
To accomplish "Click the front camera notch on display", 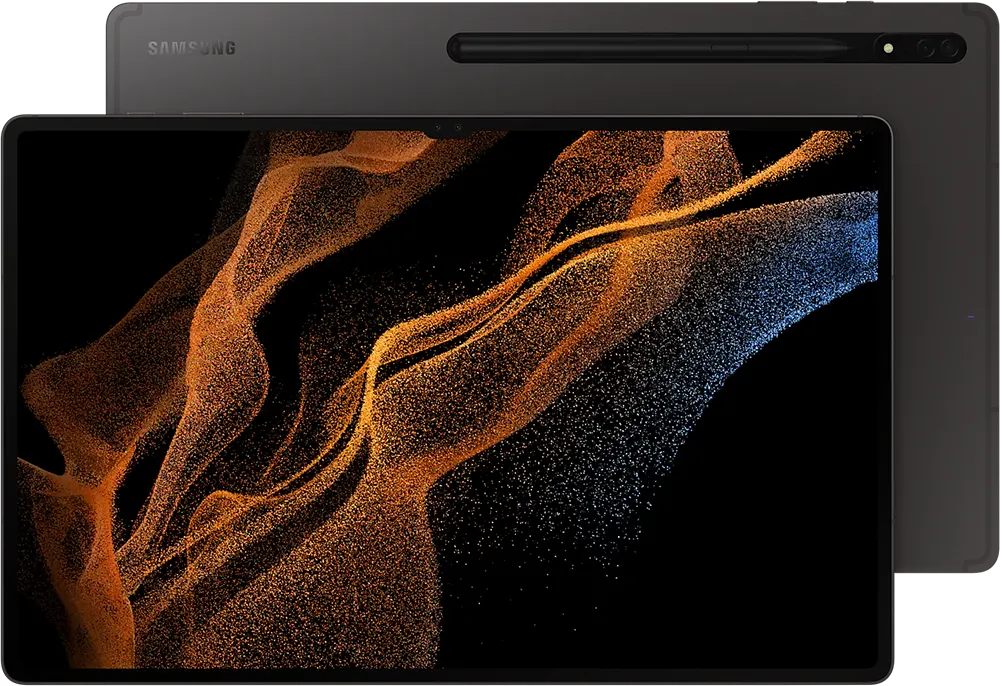I will point(447,128).
